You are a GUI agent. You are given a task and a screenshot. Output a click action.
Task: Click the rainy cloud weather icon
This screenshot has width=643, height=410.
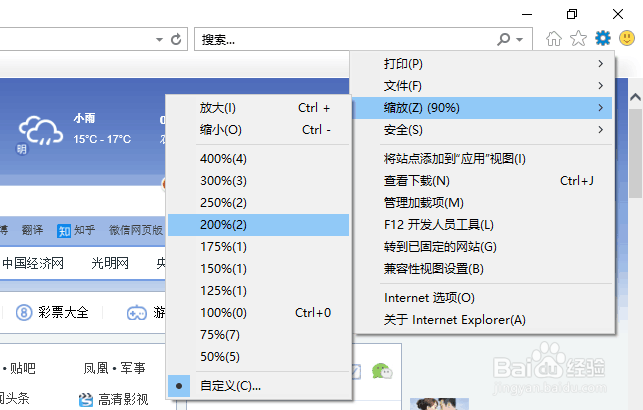41,131
